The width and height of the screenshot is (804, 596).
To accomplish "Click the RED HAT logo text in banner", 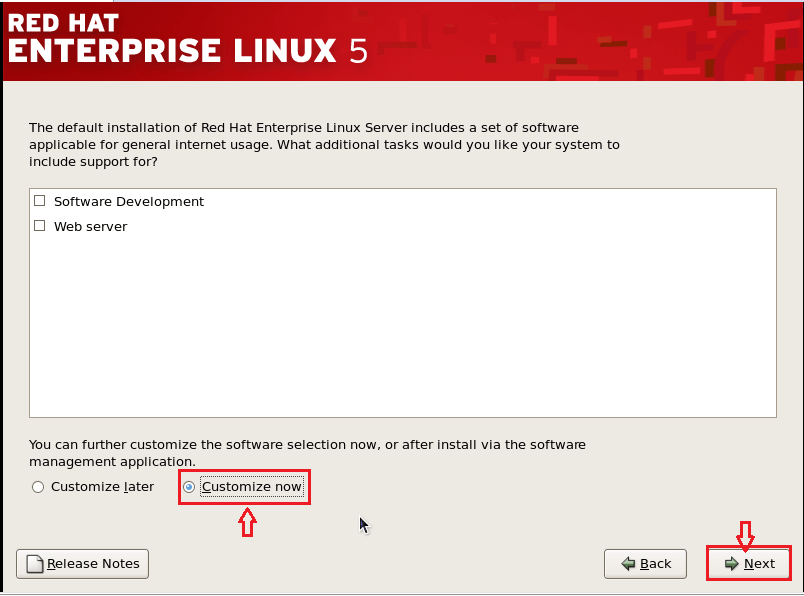I will click(x=63, y=20).
